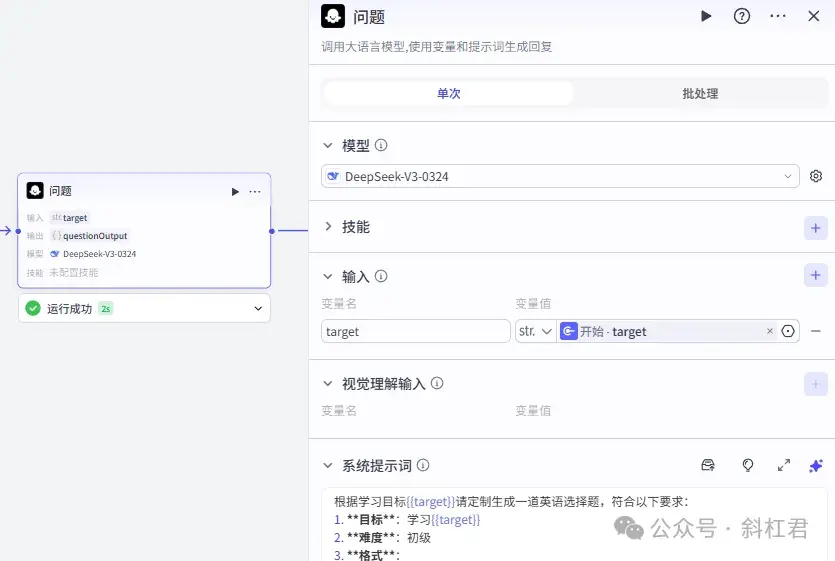The height and width of the screenshot is (561, 835).
Task: Close the 问题 configuration panel
Action: click(x=813, y=16)
